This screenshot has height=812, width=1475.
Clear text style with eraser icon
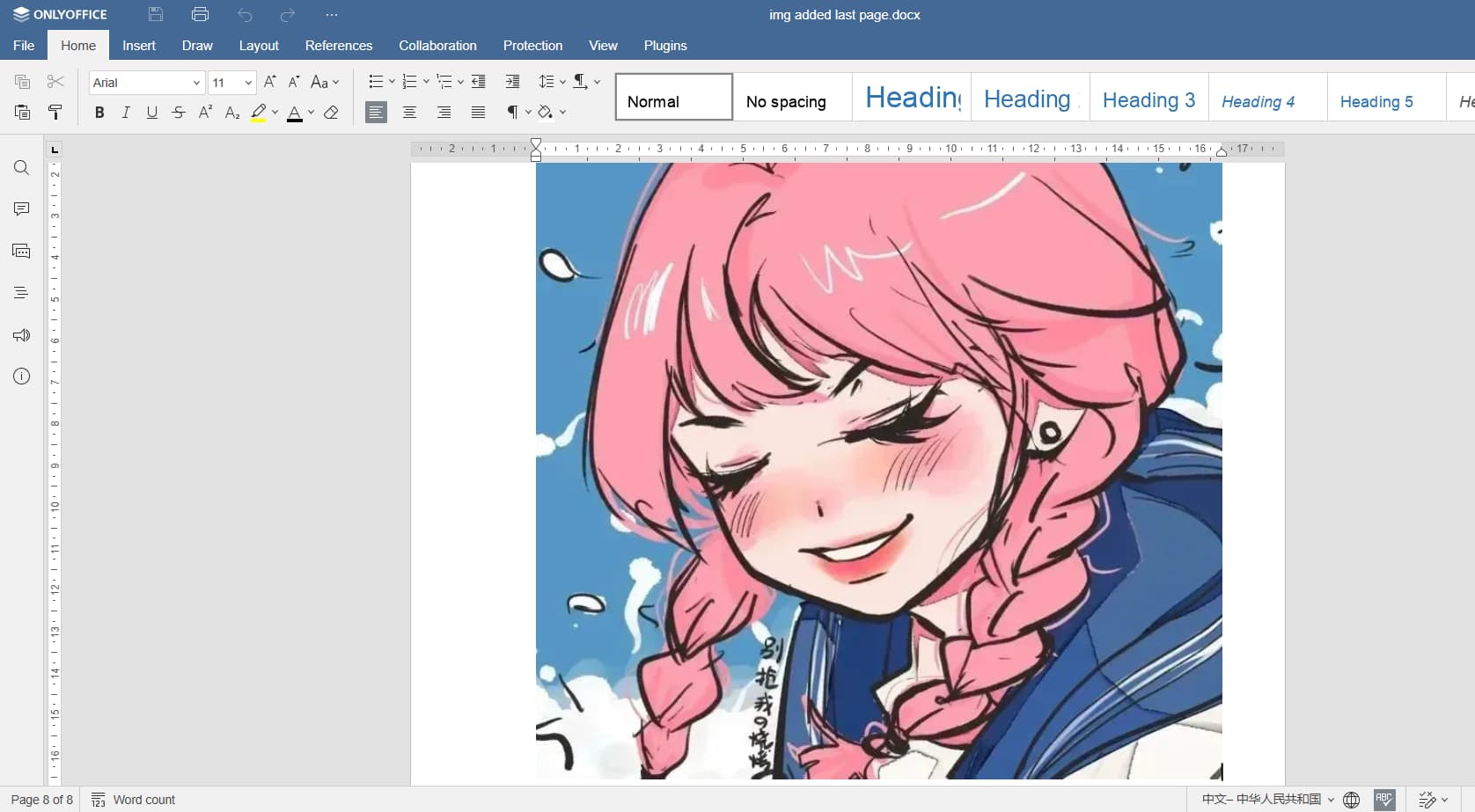coord(331,112)
